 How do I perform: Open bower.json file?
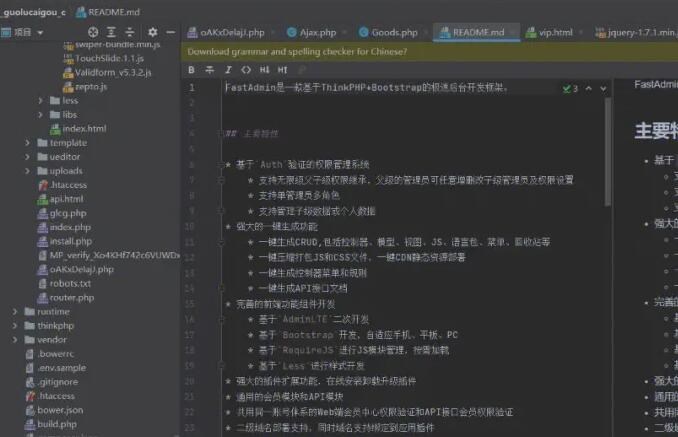click(x=54, y=410)
